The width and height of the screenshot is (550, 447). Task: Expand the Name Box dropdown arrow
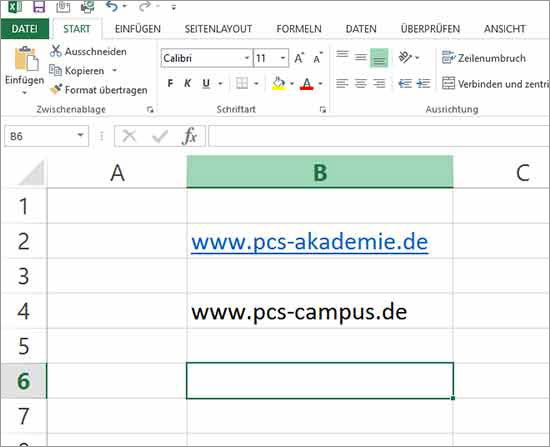(80, 135)
